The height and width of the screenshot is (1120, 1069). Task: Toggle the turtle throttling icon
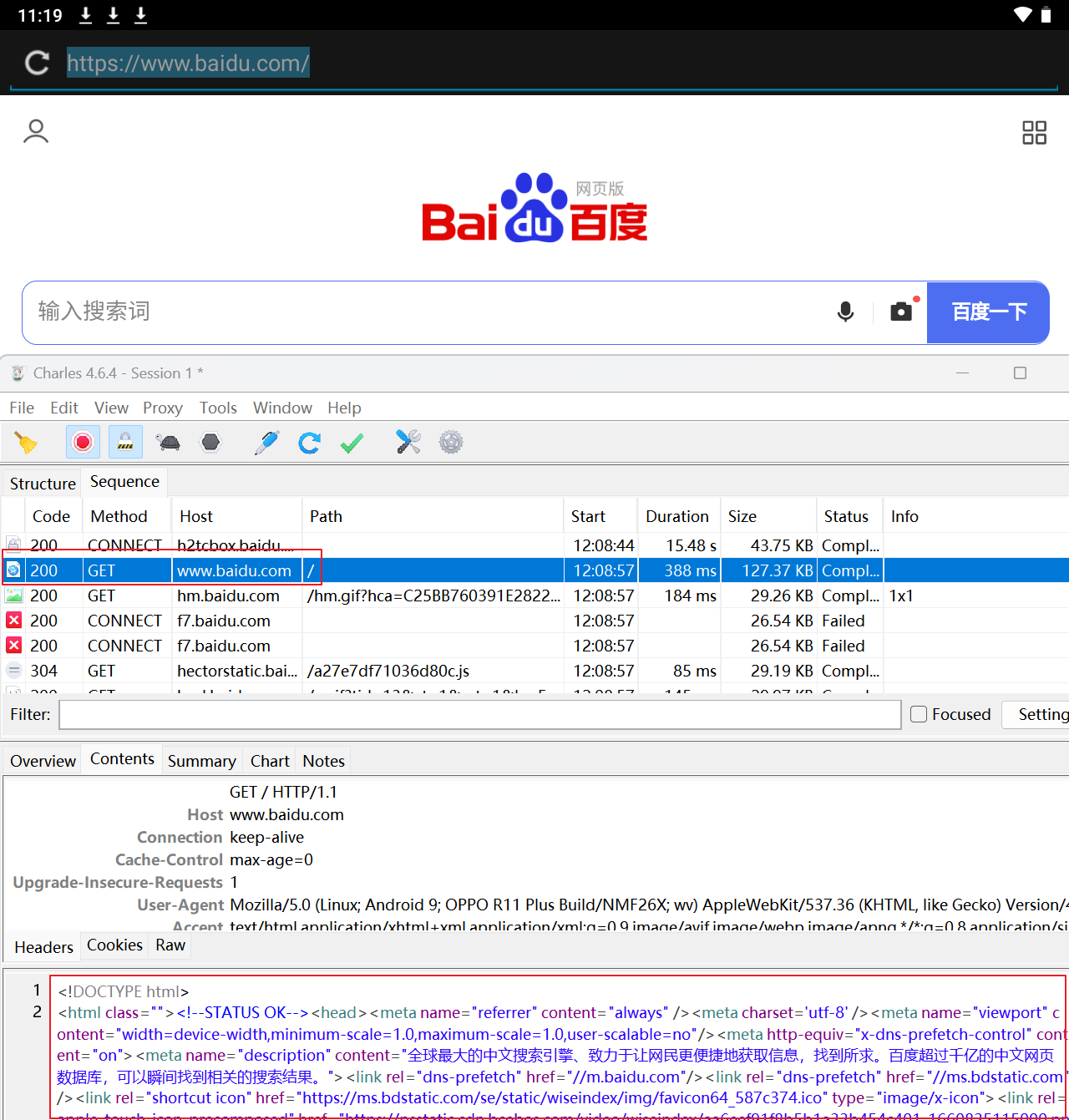point(169,442)
